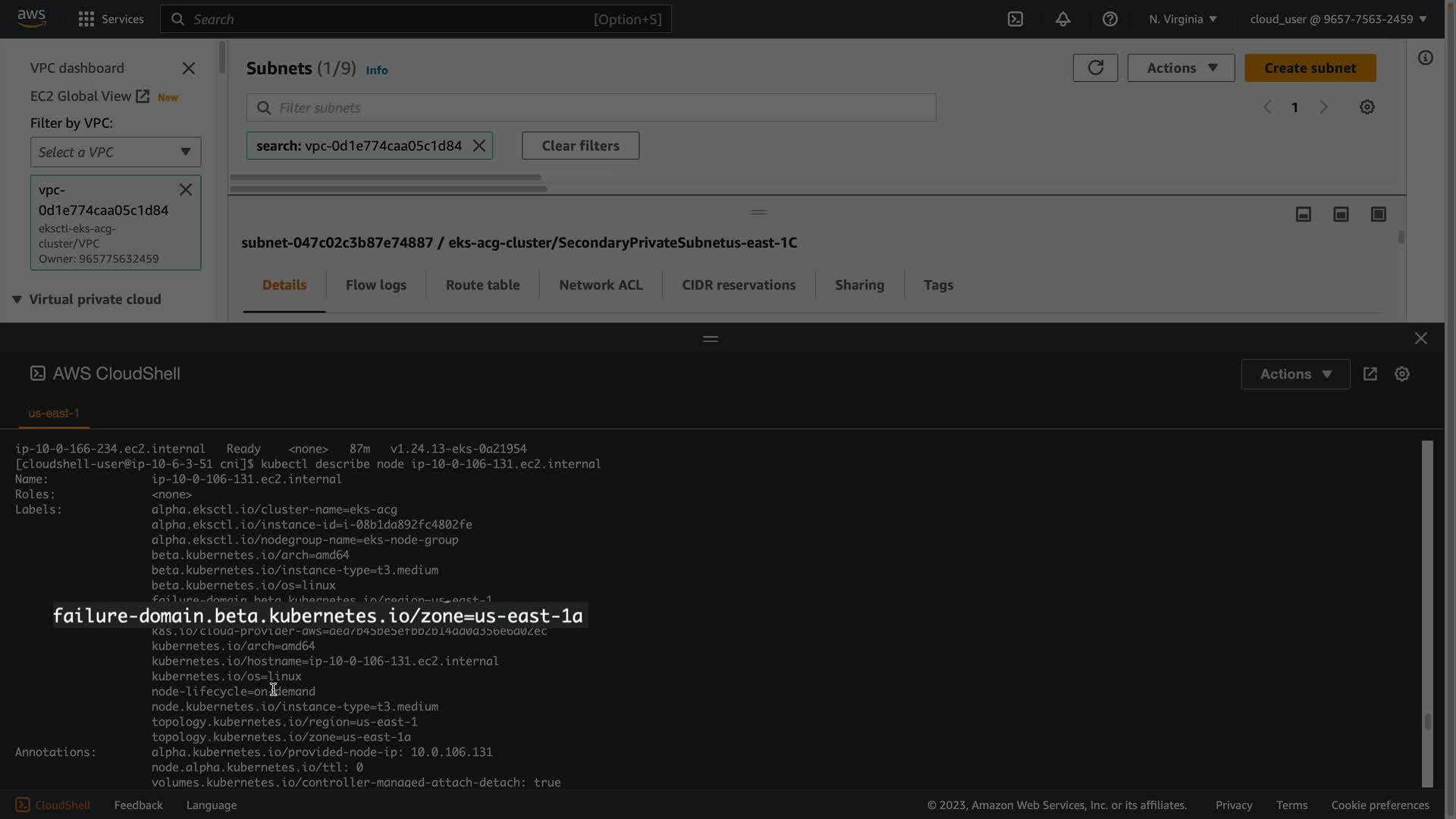Open the Network ACL tab
The height and width of the screenshot is (819, 1456).
(601, 285)
